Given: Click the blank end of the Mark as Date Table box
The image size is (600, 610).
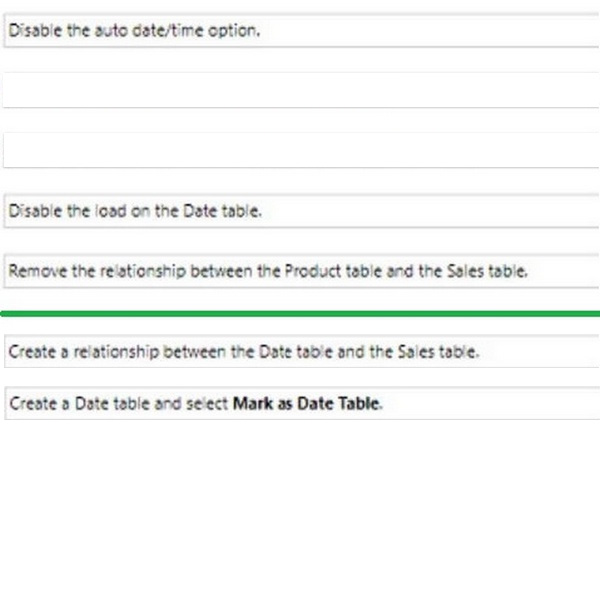Looking at the screenshot, I should pos(500,404).
